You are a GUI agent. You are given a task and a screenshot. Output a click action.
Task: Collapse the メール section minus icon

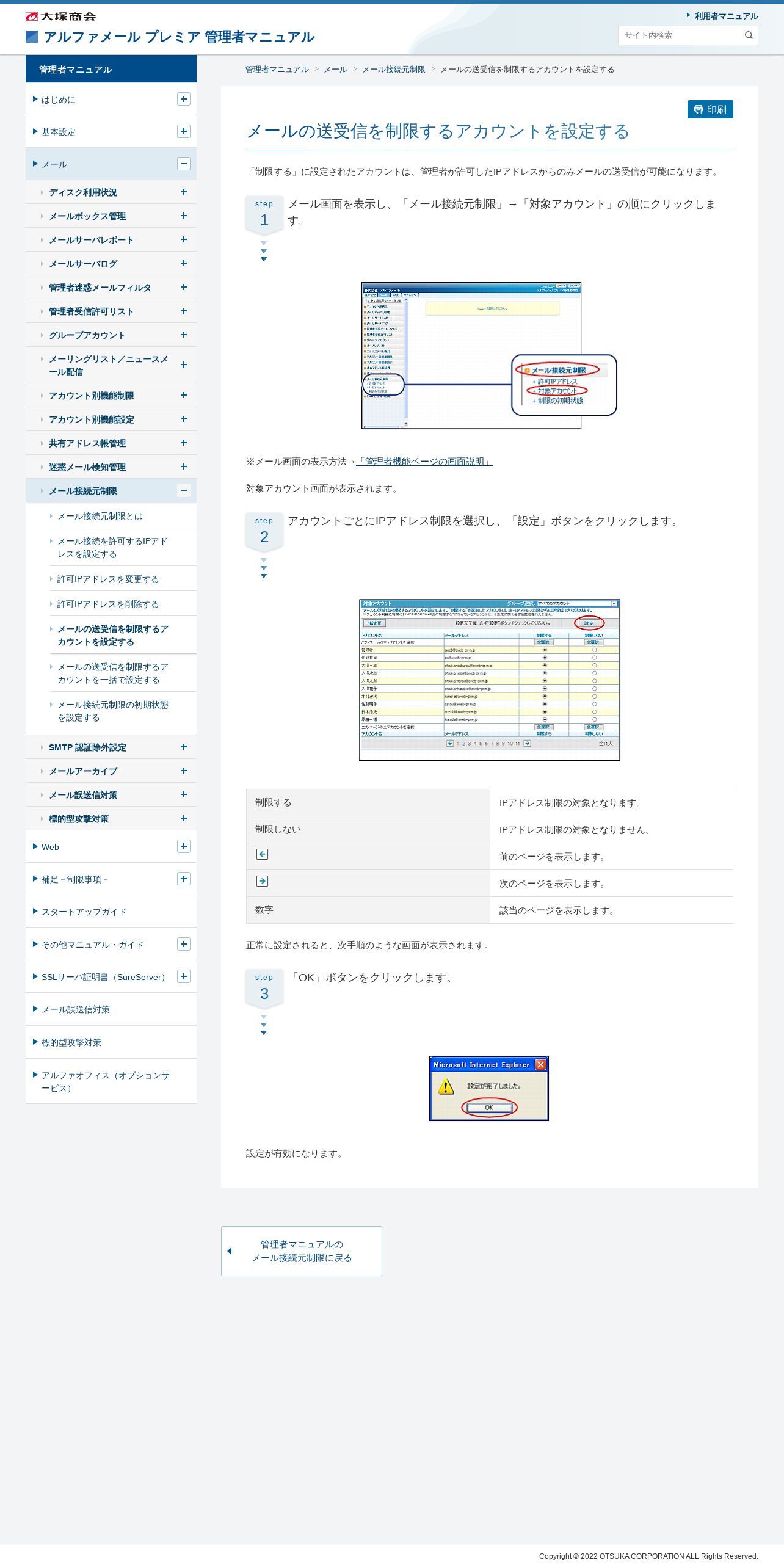pyautogui.click(x=184, y=164)
